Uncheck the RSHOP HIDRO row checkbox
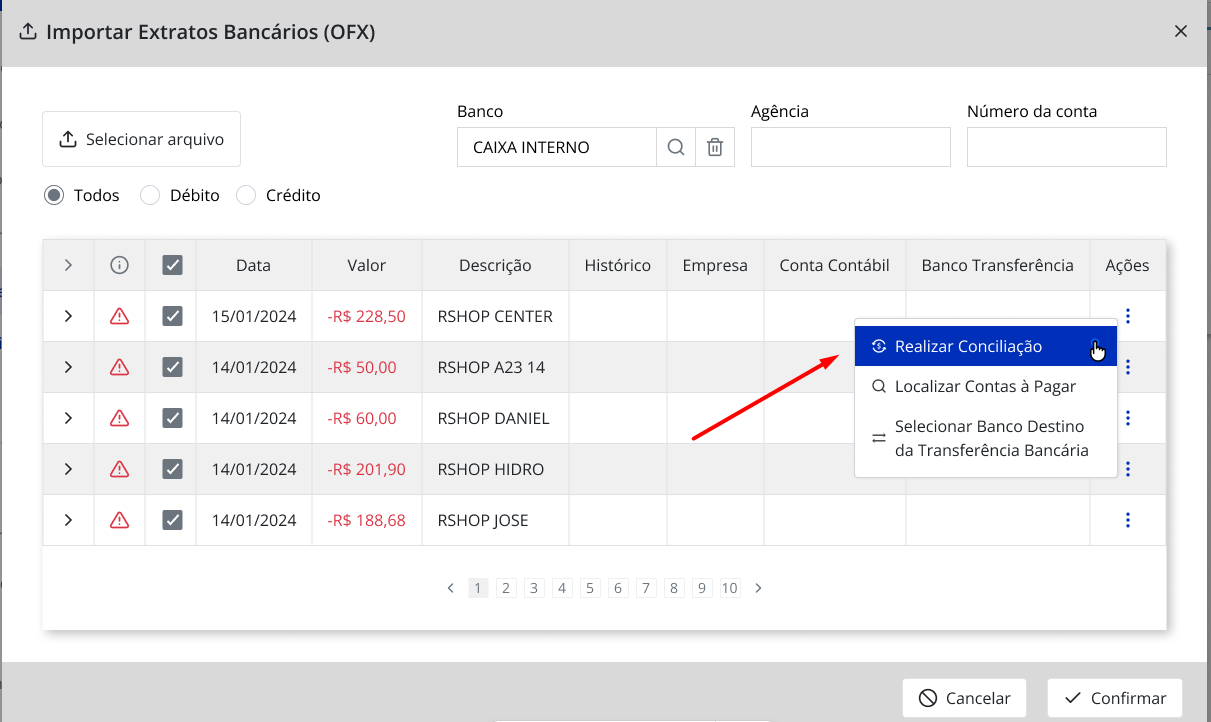The width and height of the screenshot is (1211, 722). tap(172, 469)
